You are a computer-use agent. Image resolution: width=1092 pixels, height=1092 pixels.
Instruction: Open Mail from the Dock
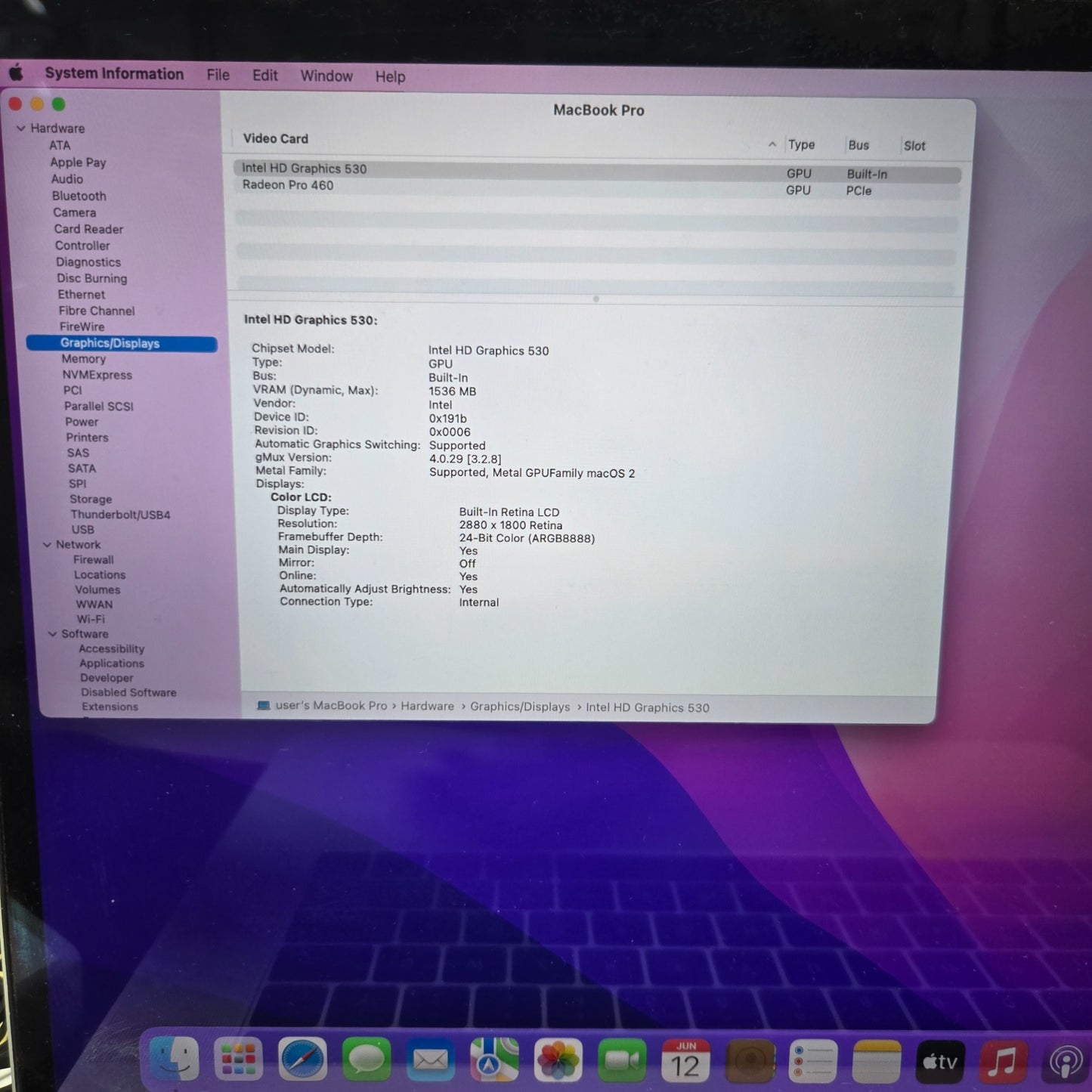(x=431, y=1060)
